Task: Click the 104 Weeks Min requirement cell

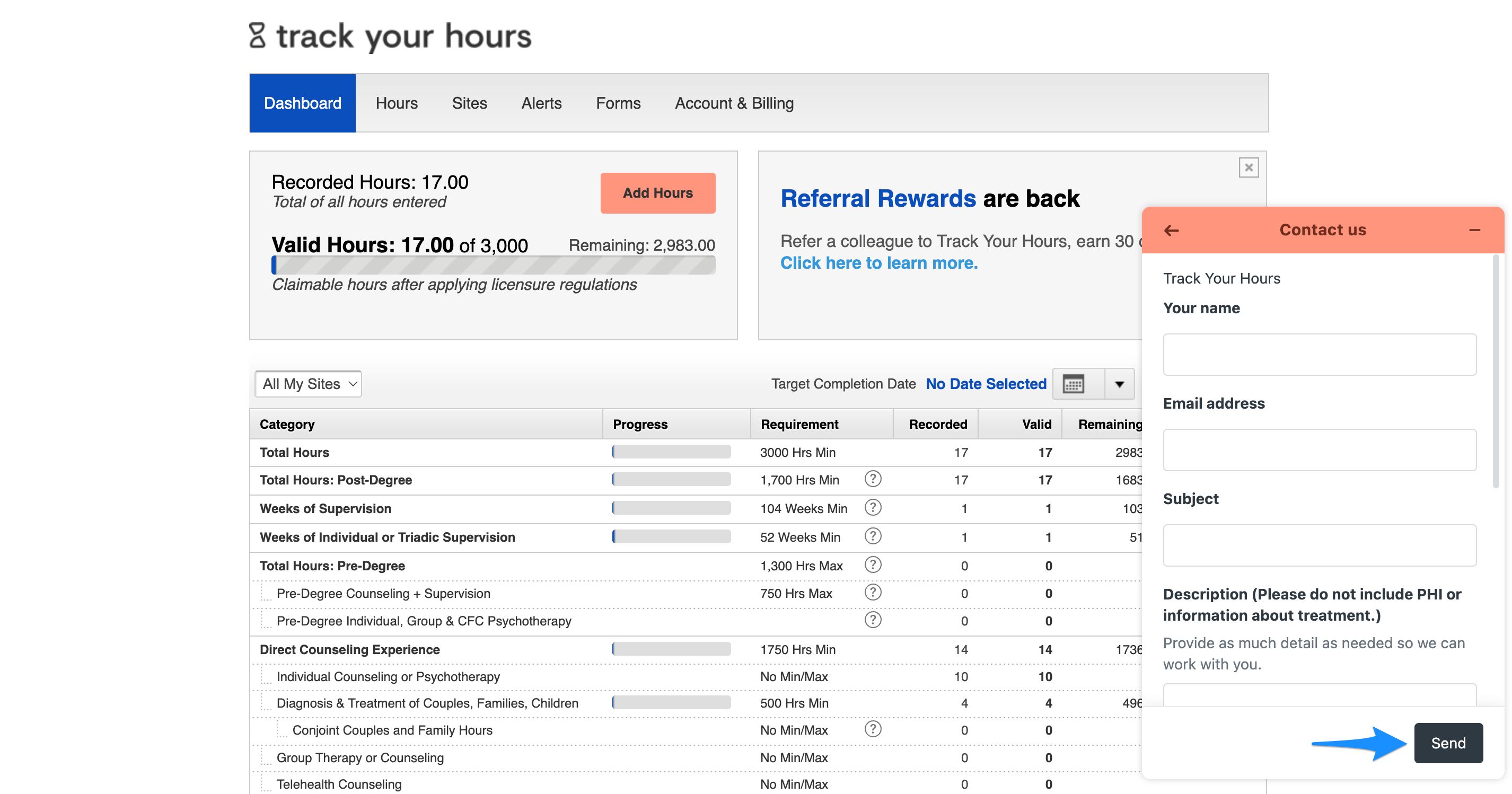Action: 804,509
